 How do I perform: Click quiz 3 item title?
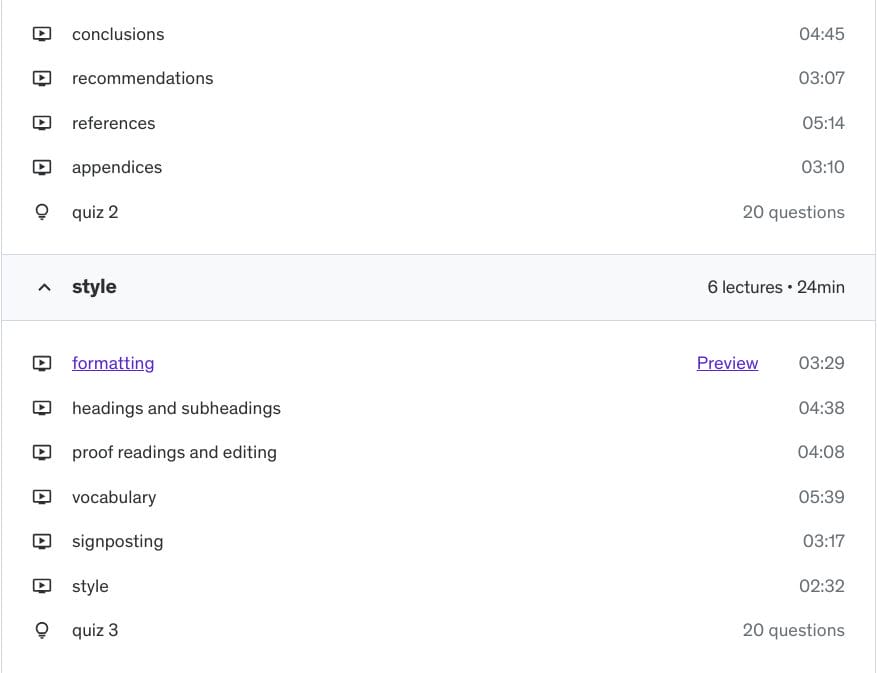click(x=95, y=630)
